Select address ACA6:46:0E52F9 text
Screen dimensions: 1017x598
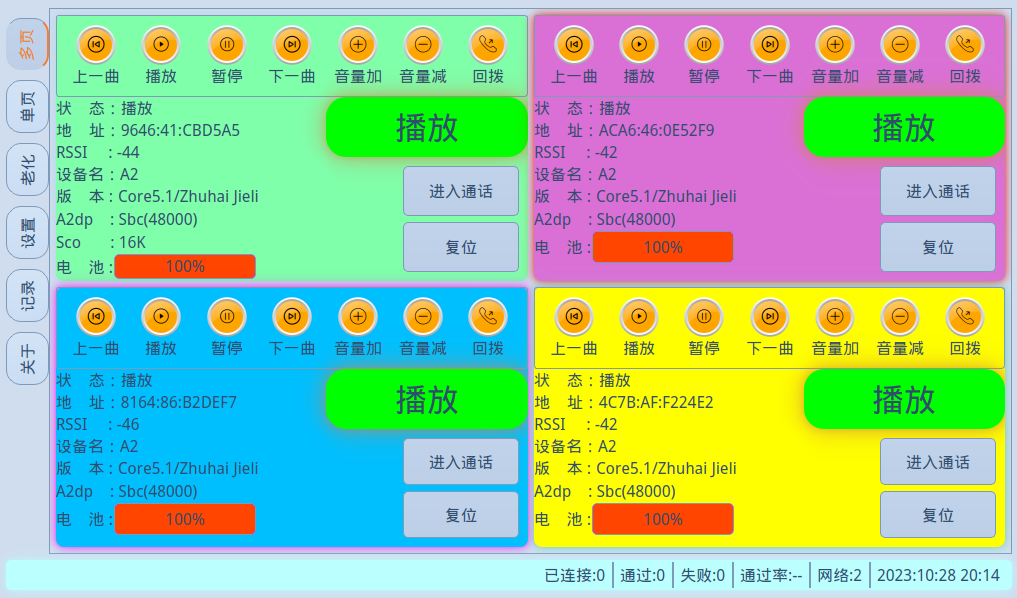(656, 130)
